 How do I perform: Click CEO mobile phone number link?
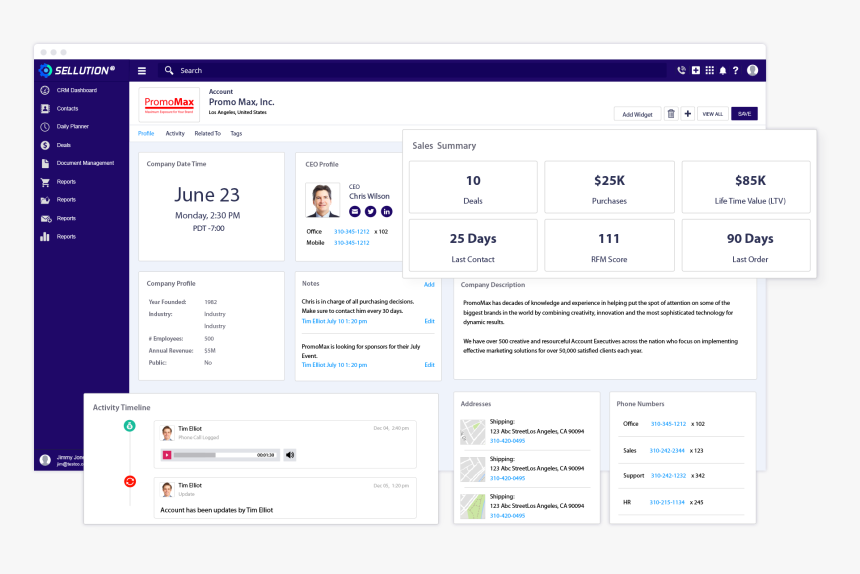click(x=352, y=243)
